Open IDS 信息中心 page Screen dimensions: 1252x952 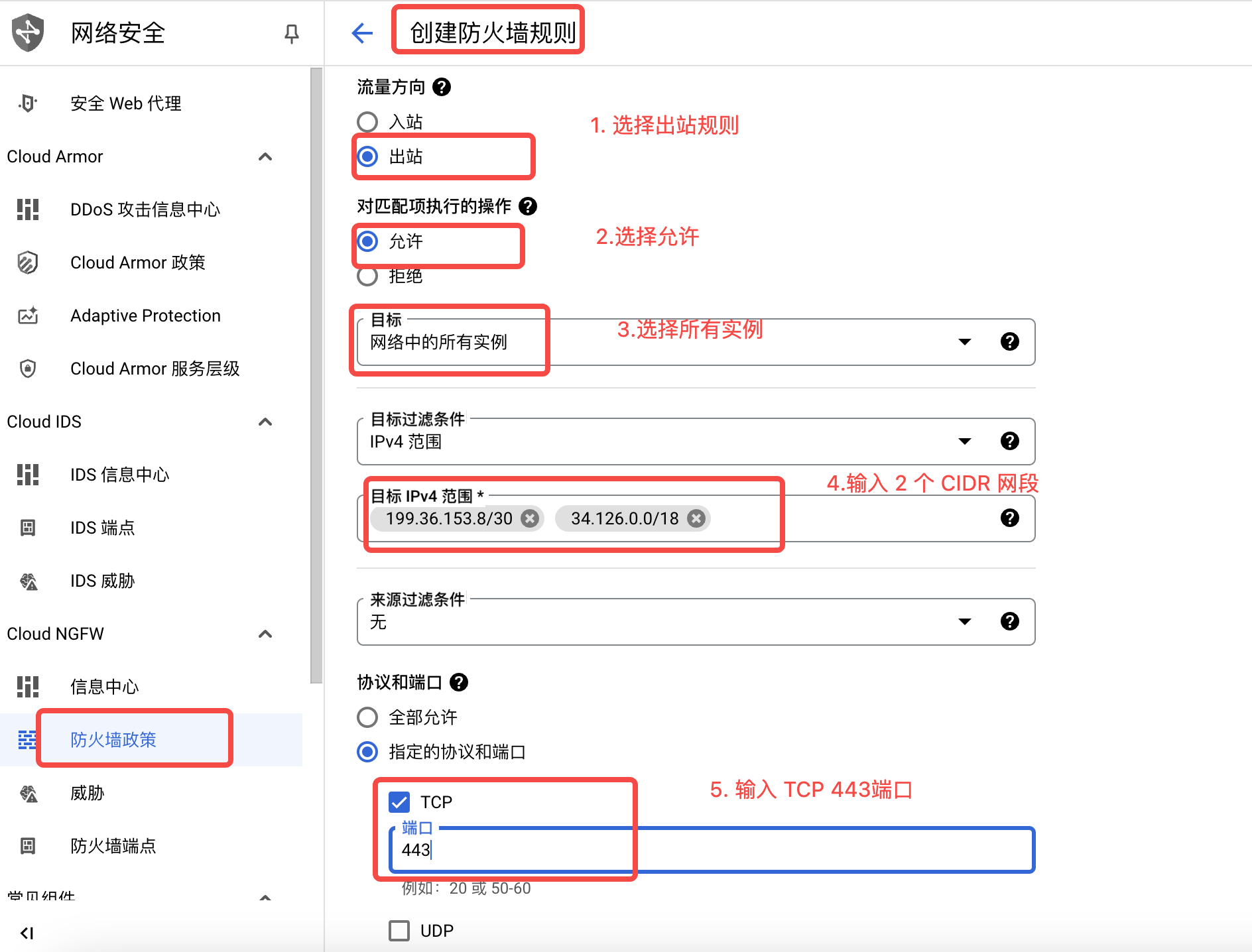click(151, 475)
